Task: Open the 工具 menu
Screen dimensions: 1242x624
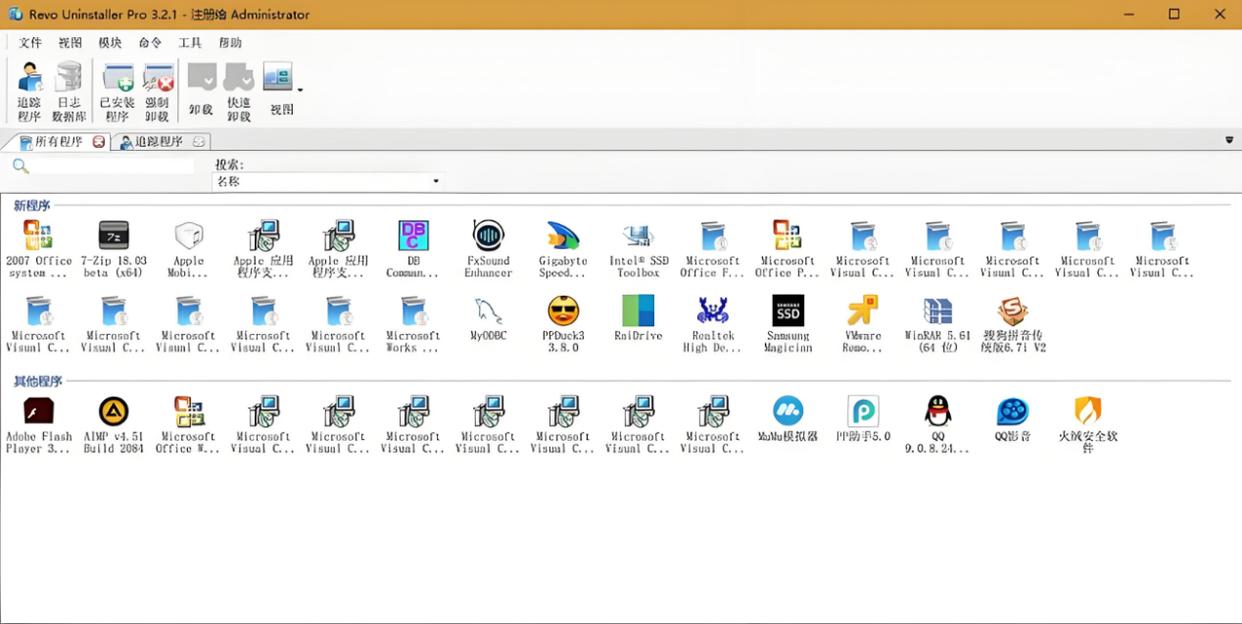Action: [190, 43]
